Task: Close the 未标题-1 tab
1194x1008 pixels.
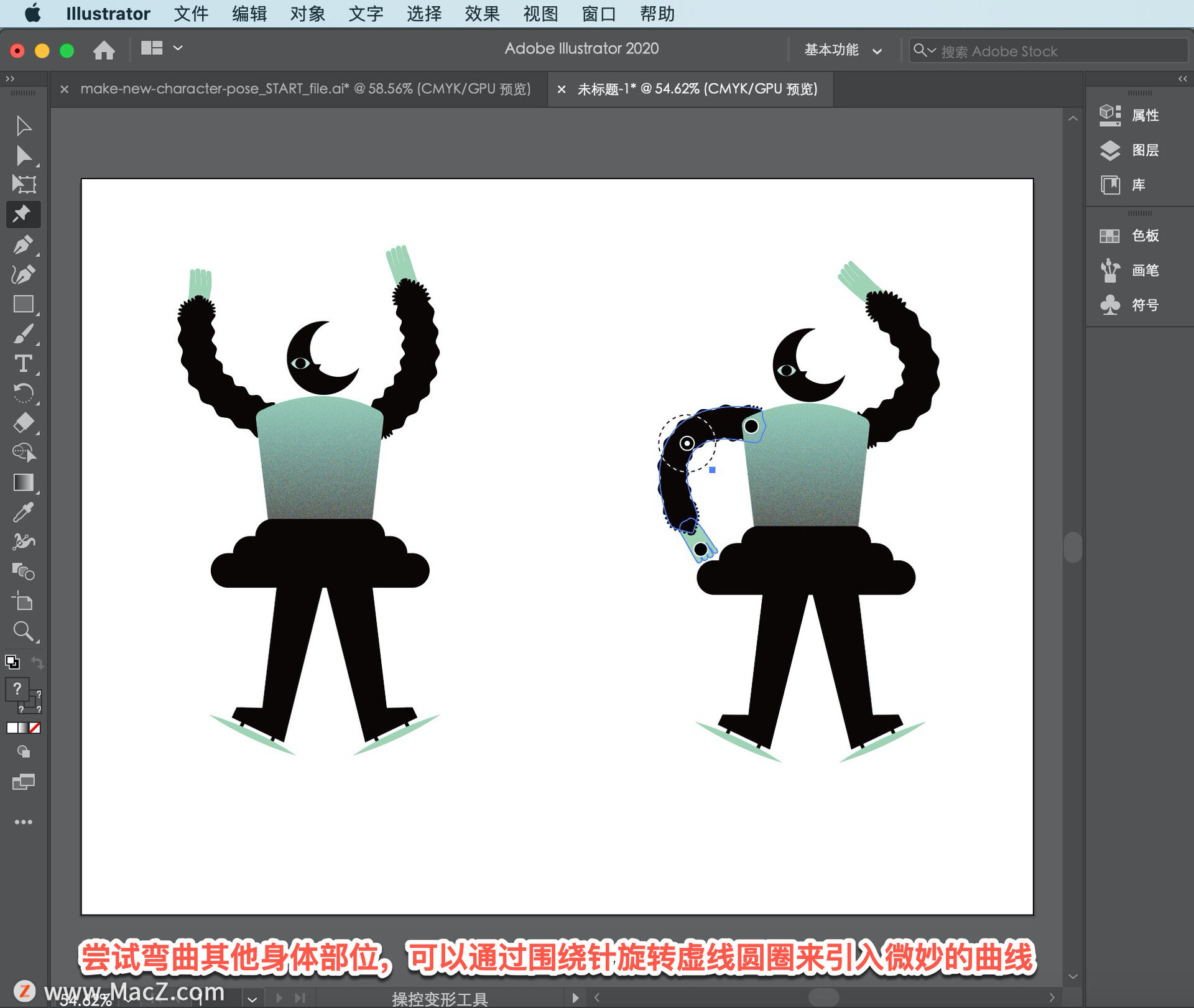Action: pos(562,90)
